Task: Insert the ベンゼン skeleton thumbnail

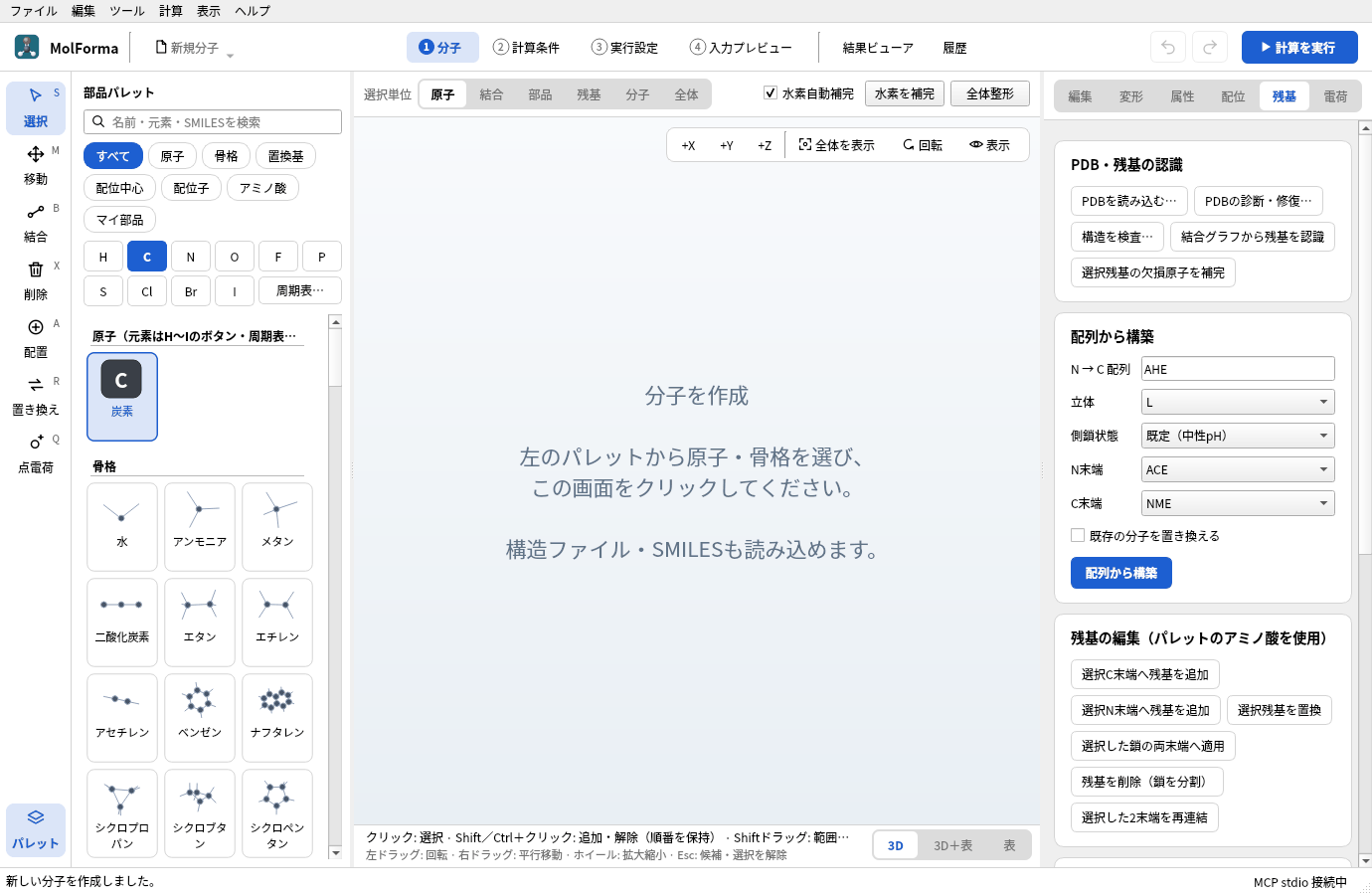Action: pyautogui.click(x=200, y=717)
